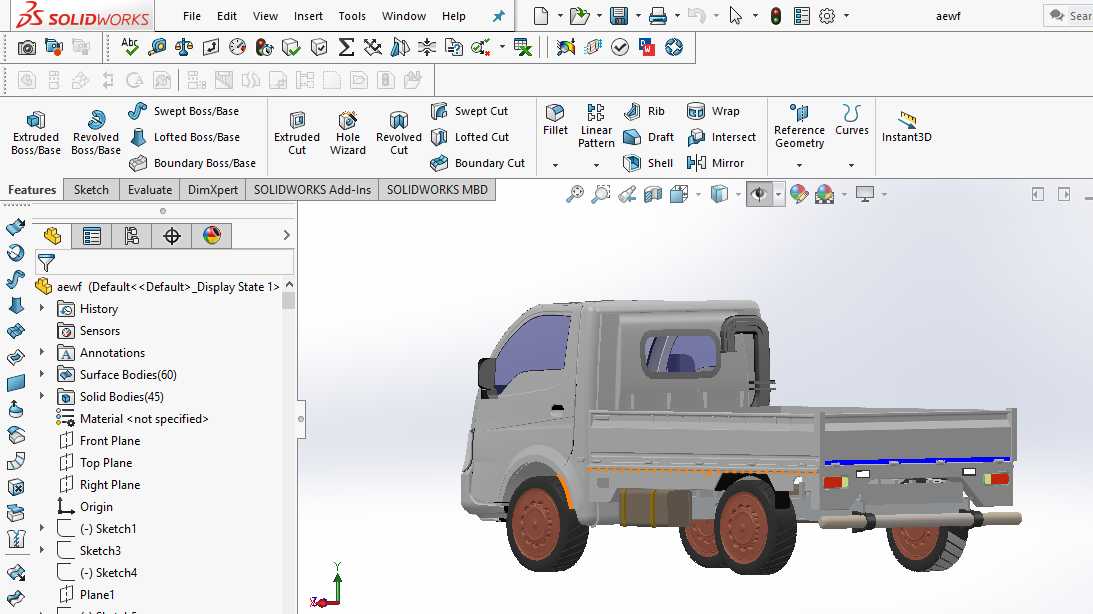Expand the Surface Bodies(60) folder
This screenshot has height=614, width=1093.
(42, 374)
